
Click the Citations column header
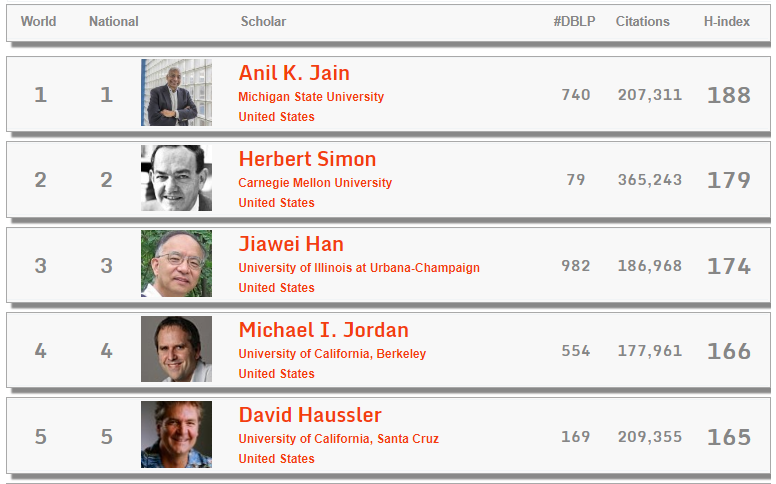[x=642, y=22]
